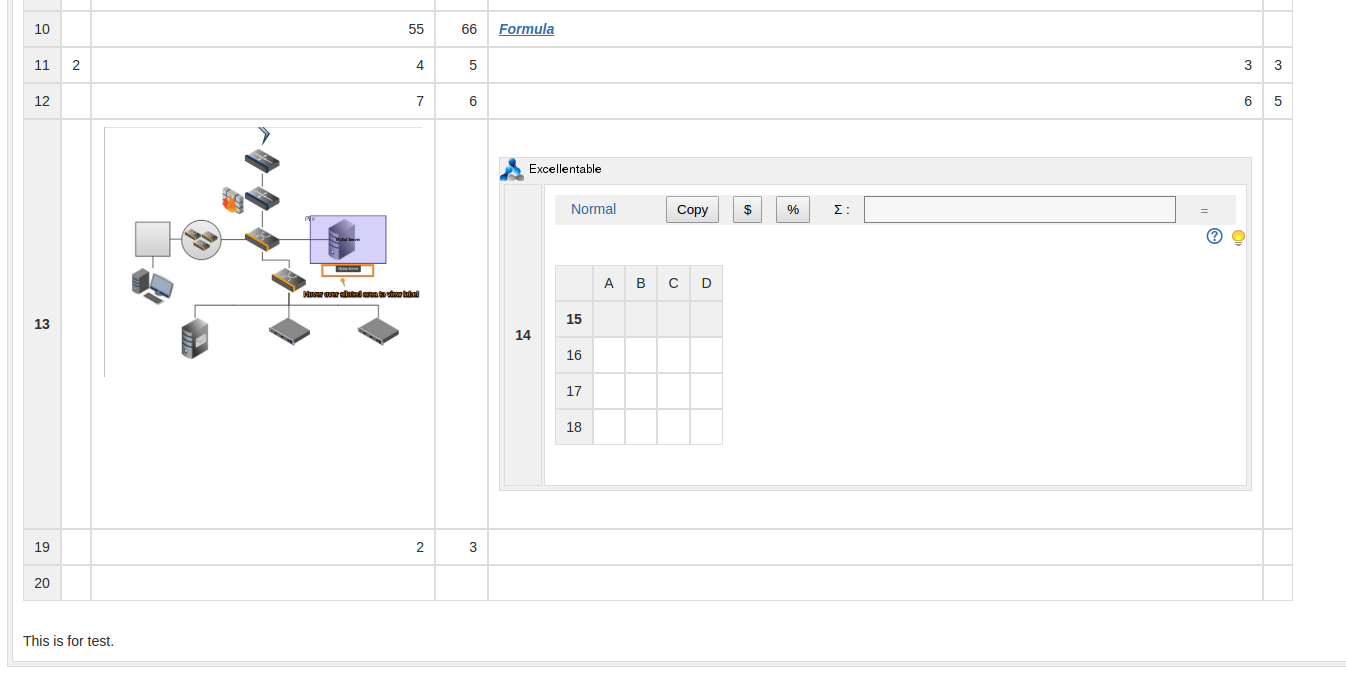
Task: Open the Normal style dropdown
Action: point(593,209)
